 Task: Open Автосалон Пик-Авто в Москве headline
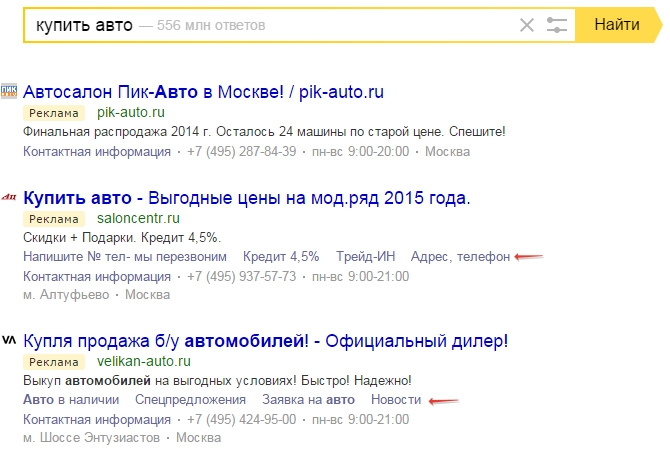[x=203, y=92]
